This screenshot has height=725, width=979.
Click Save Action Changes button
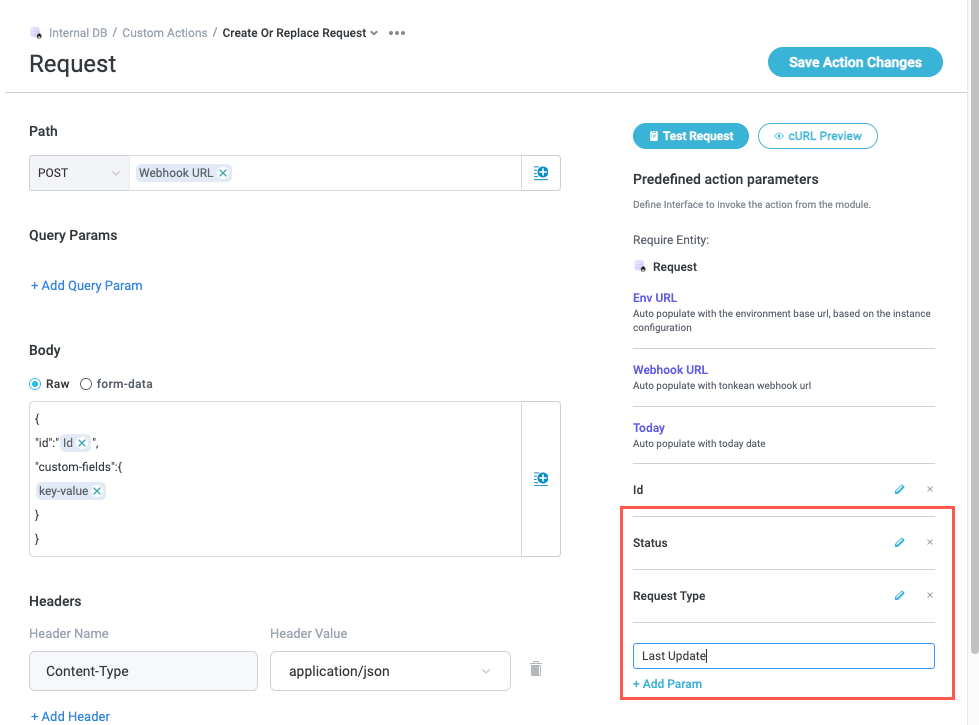855,62
